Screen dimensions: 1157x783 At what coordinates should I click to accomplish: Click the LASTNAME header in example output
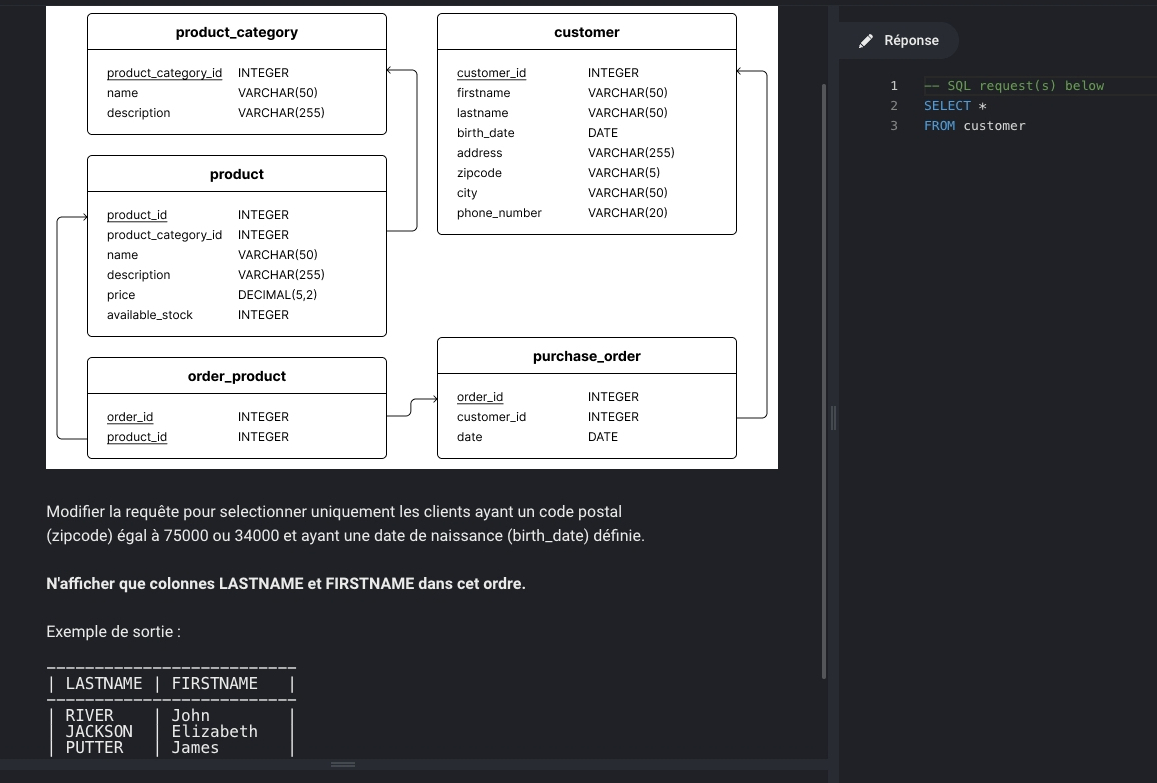(x=103, y=683)
